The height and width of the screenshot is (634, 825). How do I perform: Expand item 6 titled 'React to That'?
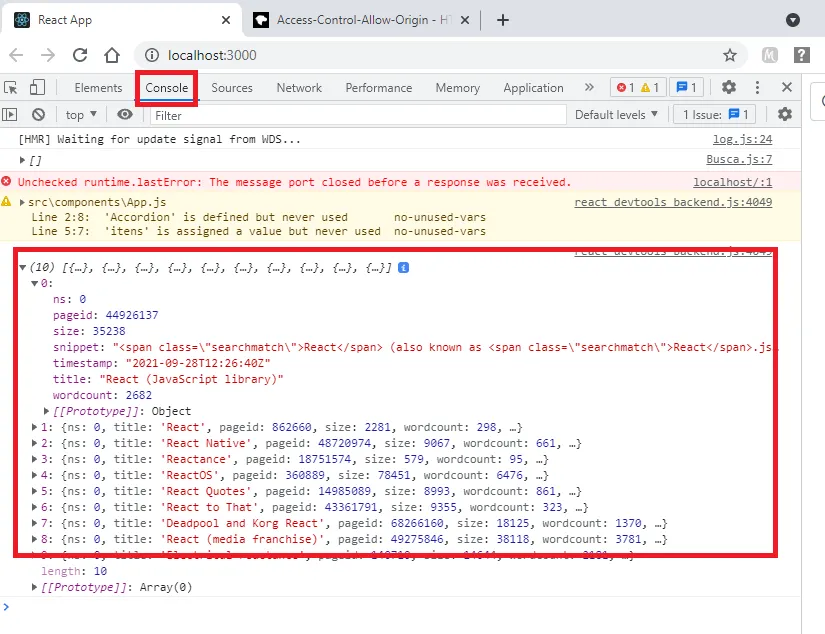pyautogui.click(x=34, y=507)
